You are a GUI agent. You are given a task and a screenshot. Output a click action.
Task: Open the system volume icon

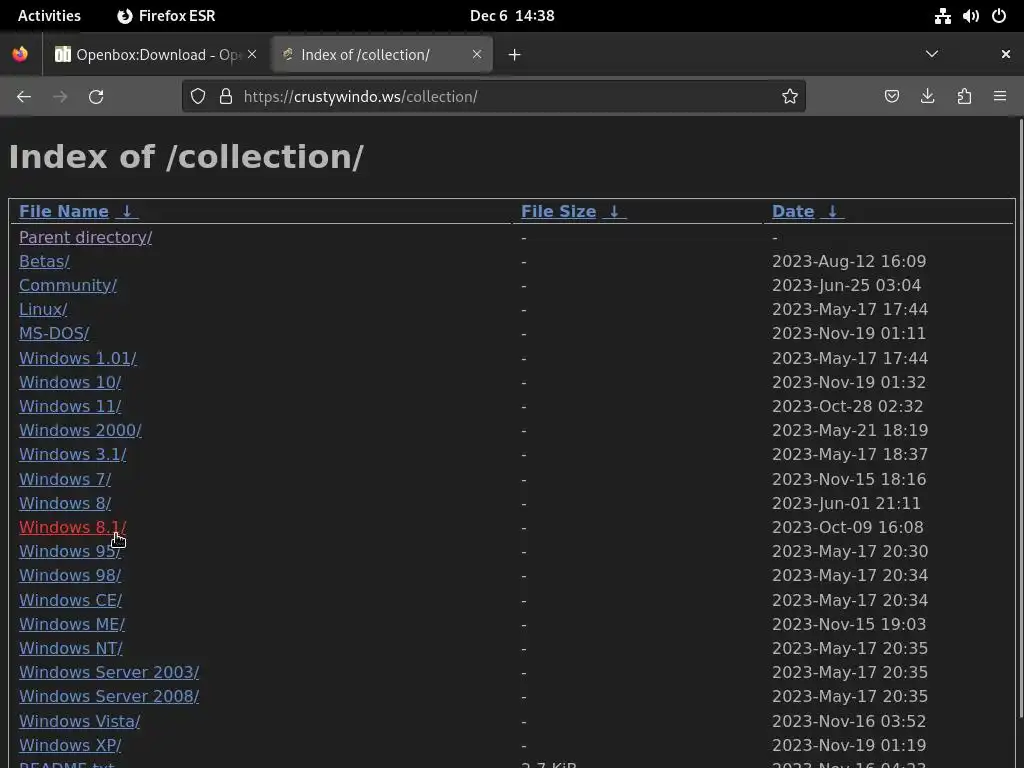pyautogui.click(x=970, y=16)
